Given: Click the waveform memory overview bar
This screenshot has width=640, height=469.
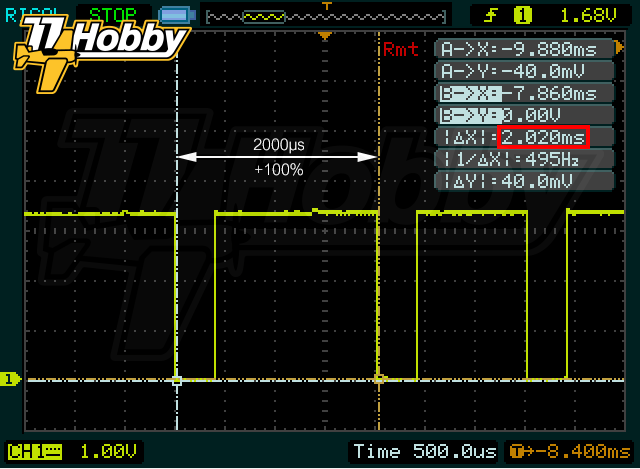Looking at the screenshot, I should coord(326,17).
